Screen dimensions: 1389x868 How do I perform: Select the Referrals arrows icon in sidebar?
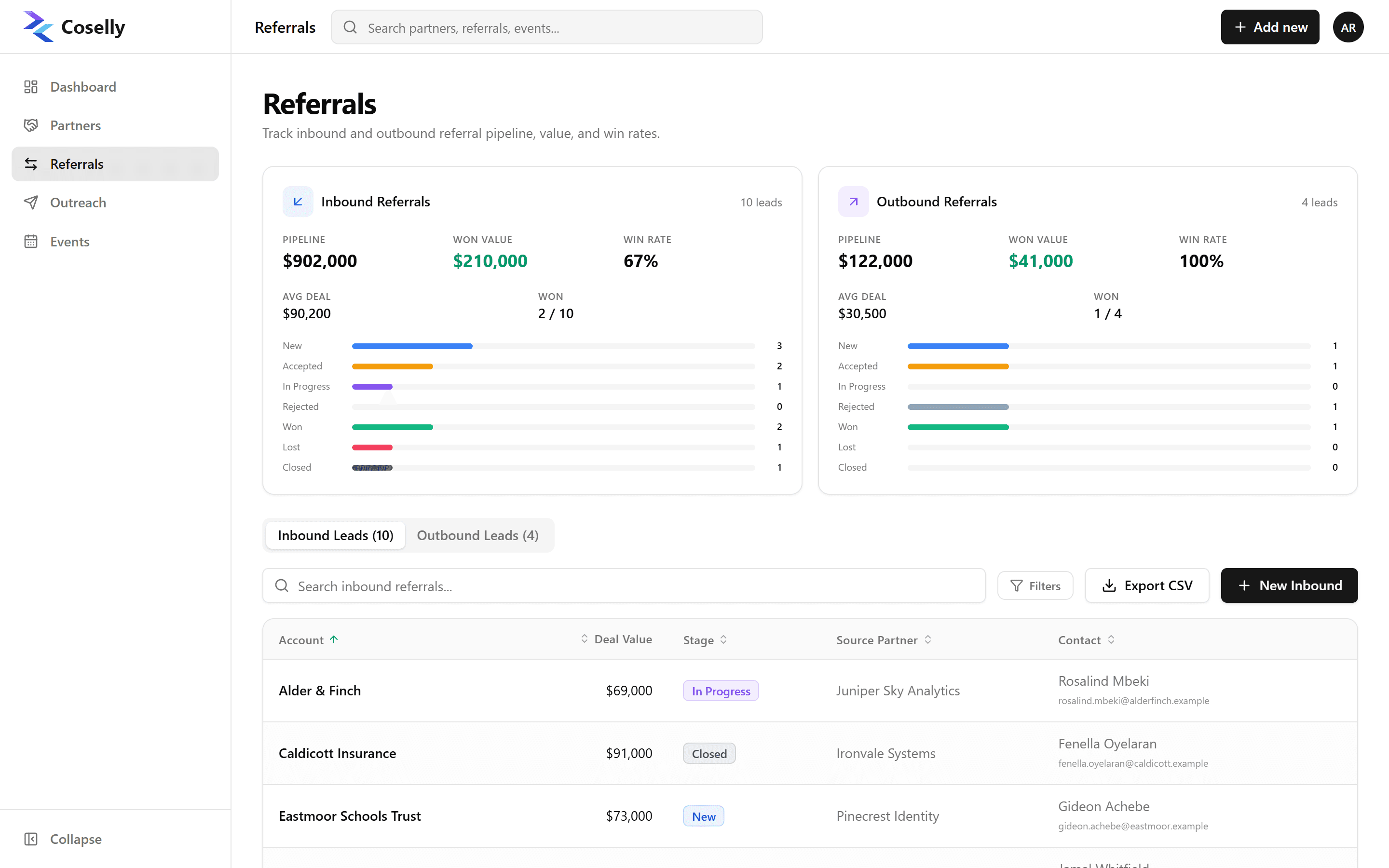31,164
